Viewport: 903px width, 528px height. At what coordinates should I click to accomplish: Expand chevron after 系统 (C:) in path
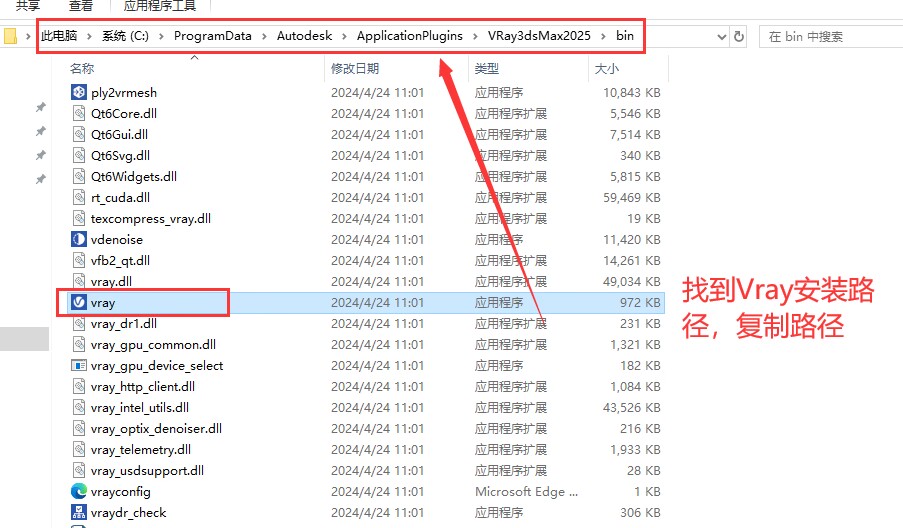tap(161, 36)
